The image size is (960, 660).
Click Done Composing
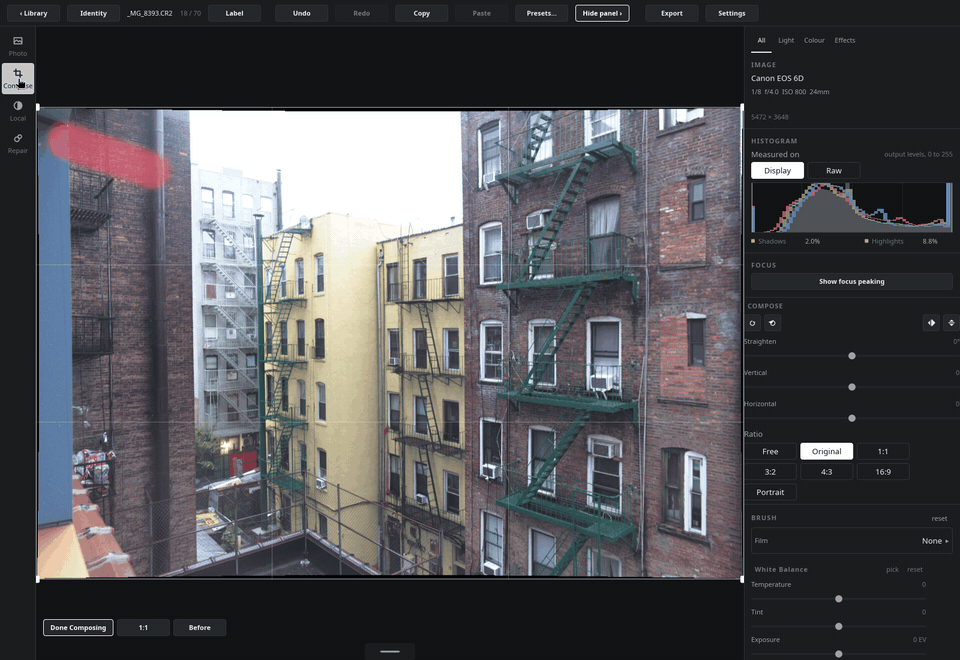pos(78,628)
